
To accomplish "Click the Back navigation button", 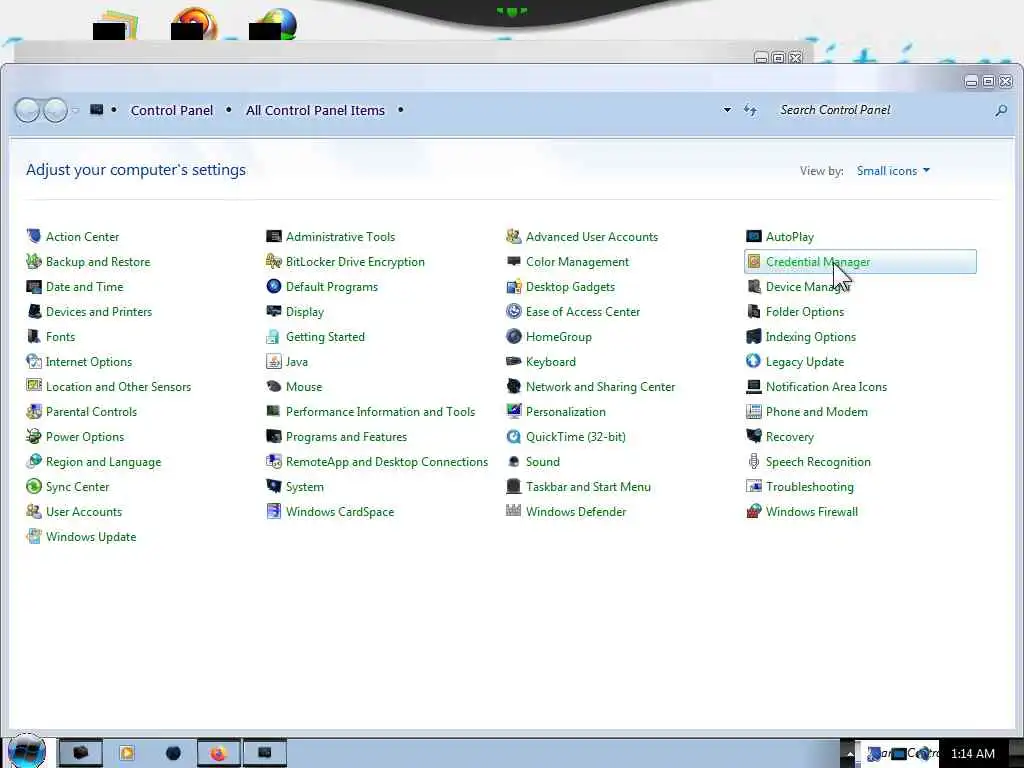I will pyautogui.click(x=27, y=110).
